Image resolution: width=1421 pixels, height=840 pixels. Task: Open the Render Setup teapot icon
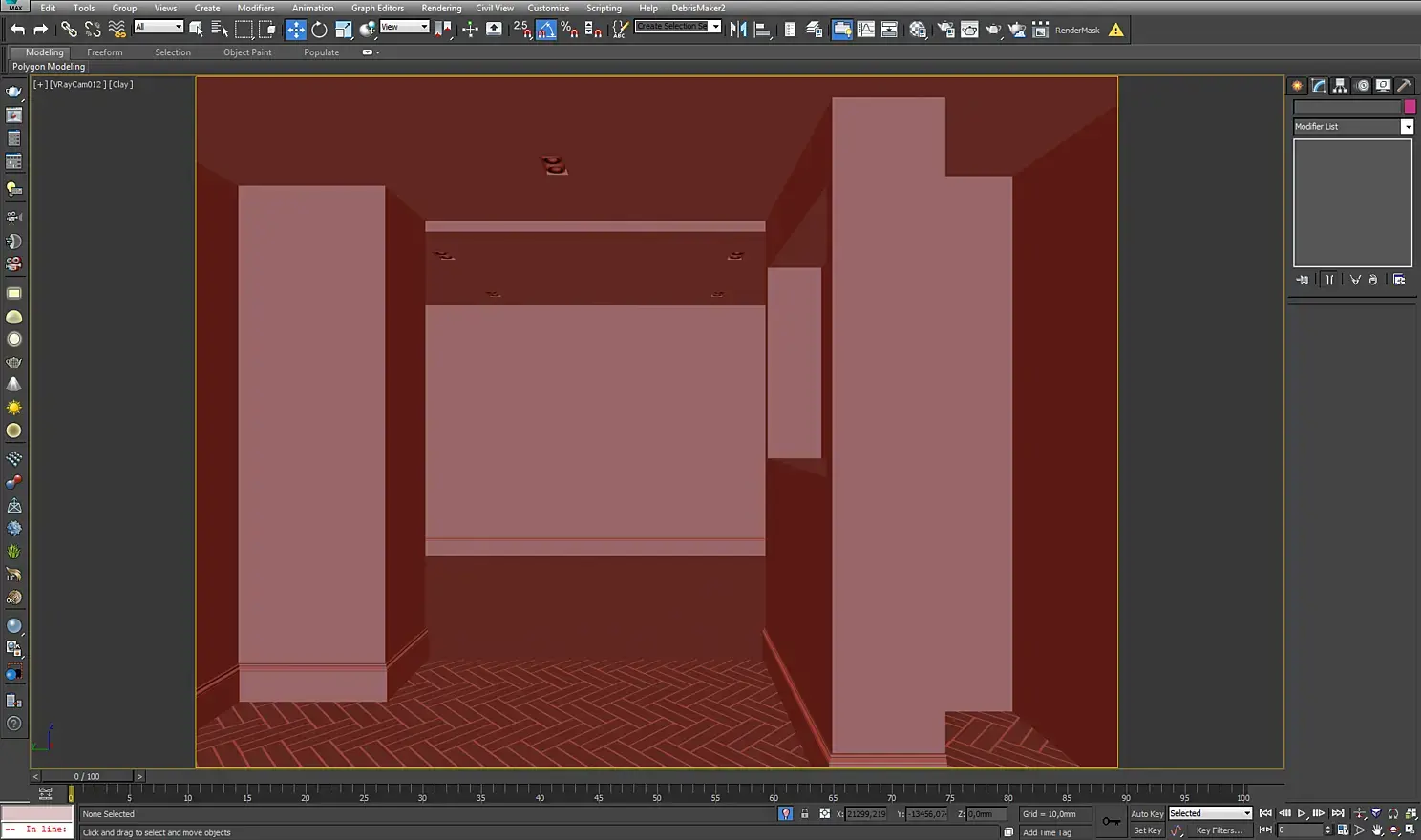pos(945,30)
